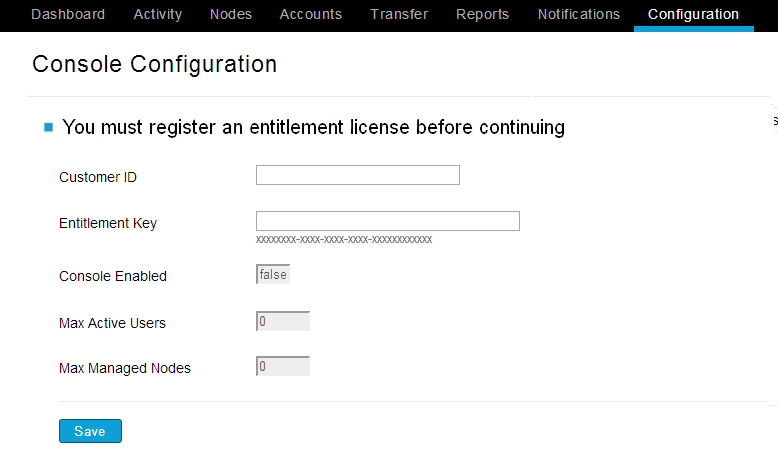
Task: Click the Console Enabled false field
Action: (x=273, y=274)
